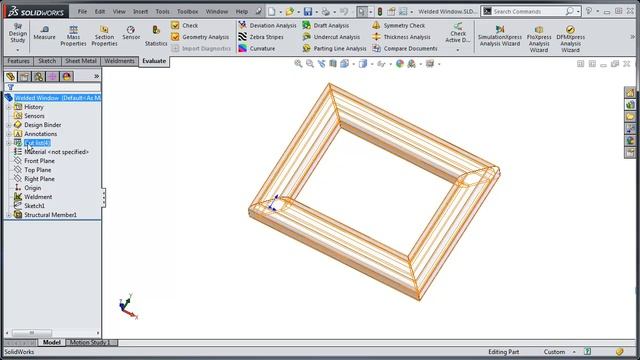Viewport: 640px width, 360px height.
Task: Select the Sensor tool
Action: tap(131, 33)
